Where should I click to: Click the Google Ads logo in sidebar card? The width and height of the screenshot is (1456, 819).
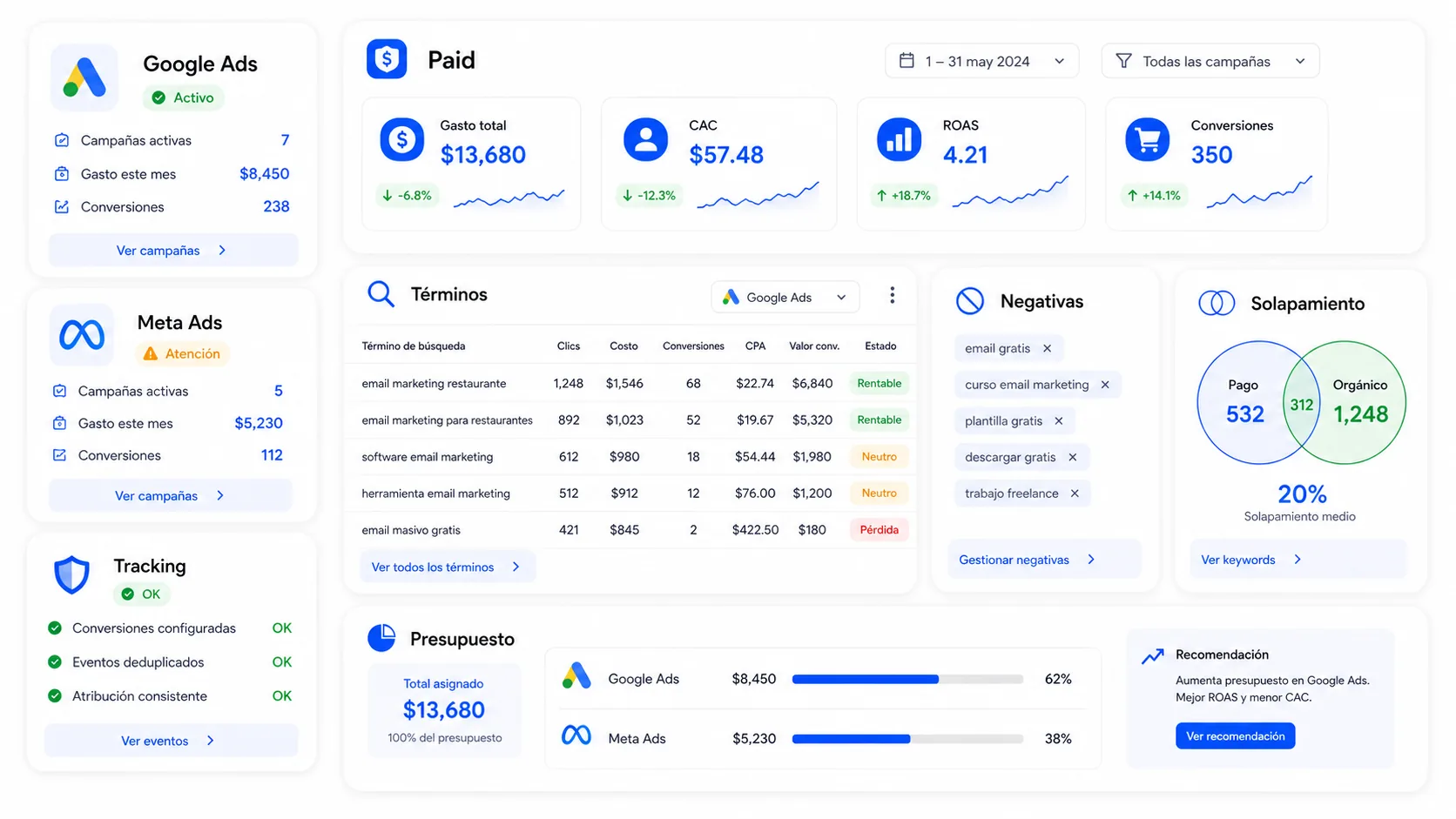click(x=84, y=77)
